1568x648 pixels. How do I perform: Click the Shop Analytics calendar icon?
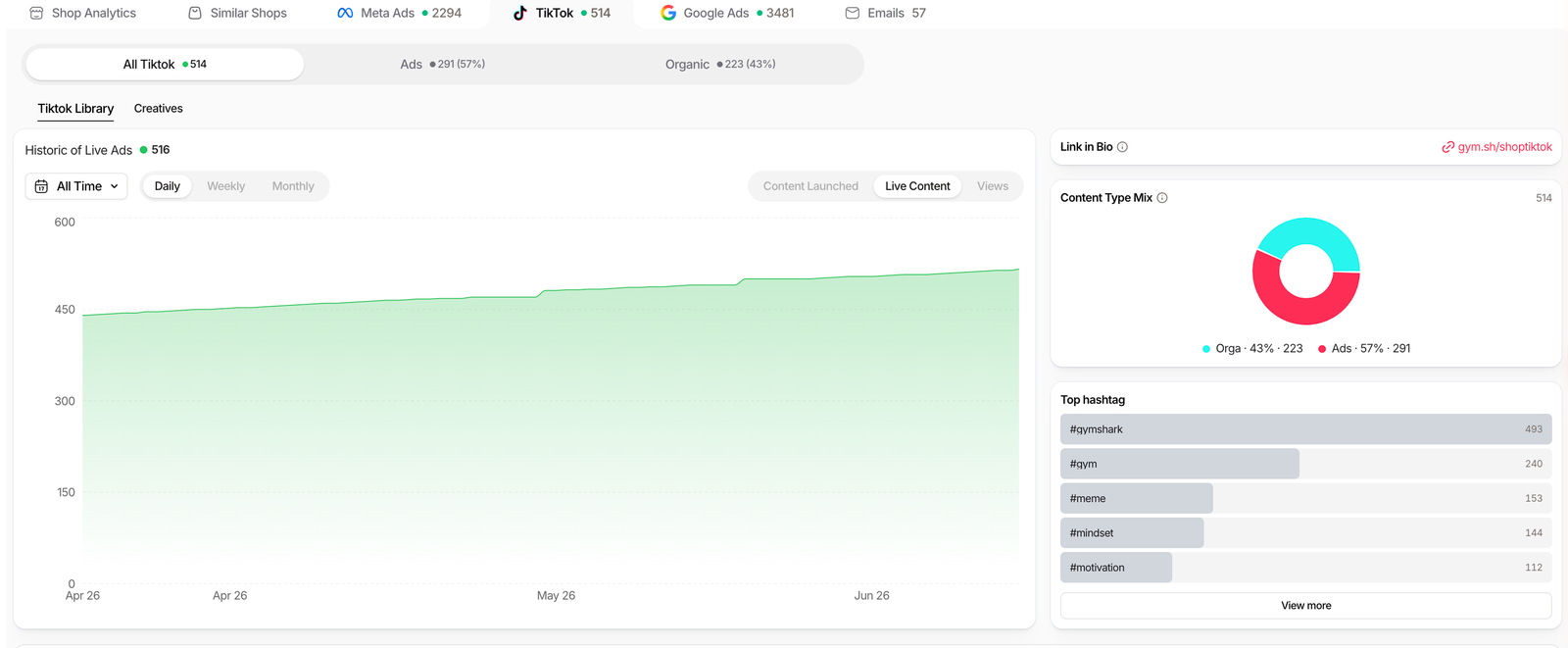point(36,13)
